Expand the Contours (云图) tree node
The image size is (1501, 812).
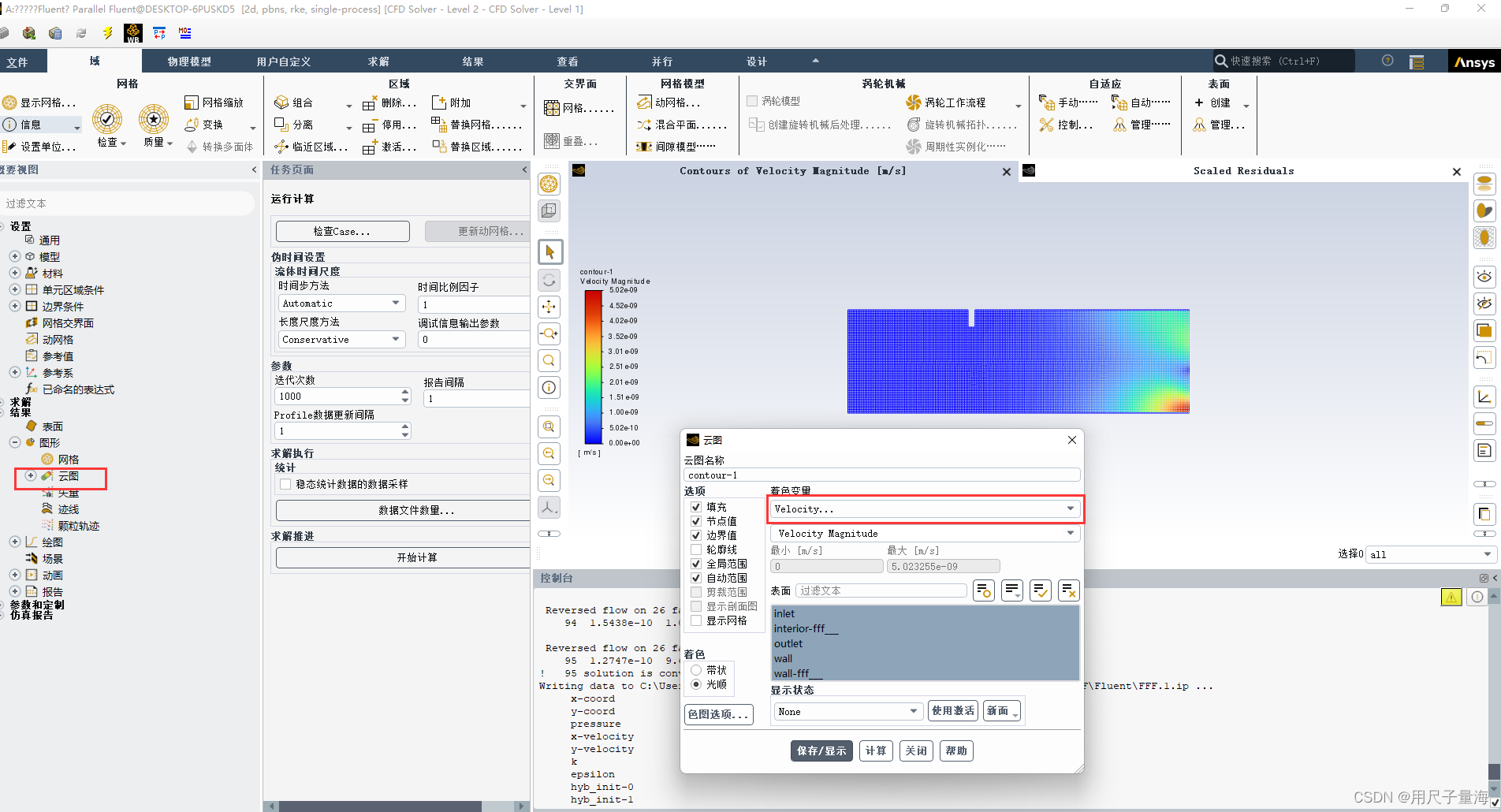click(x=31, y=475)
